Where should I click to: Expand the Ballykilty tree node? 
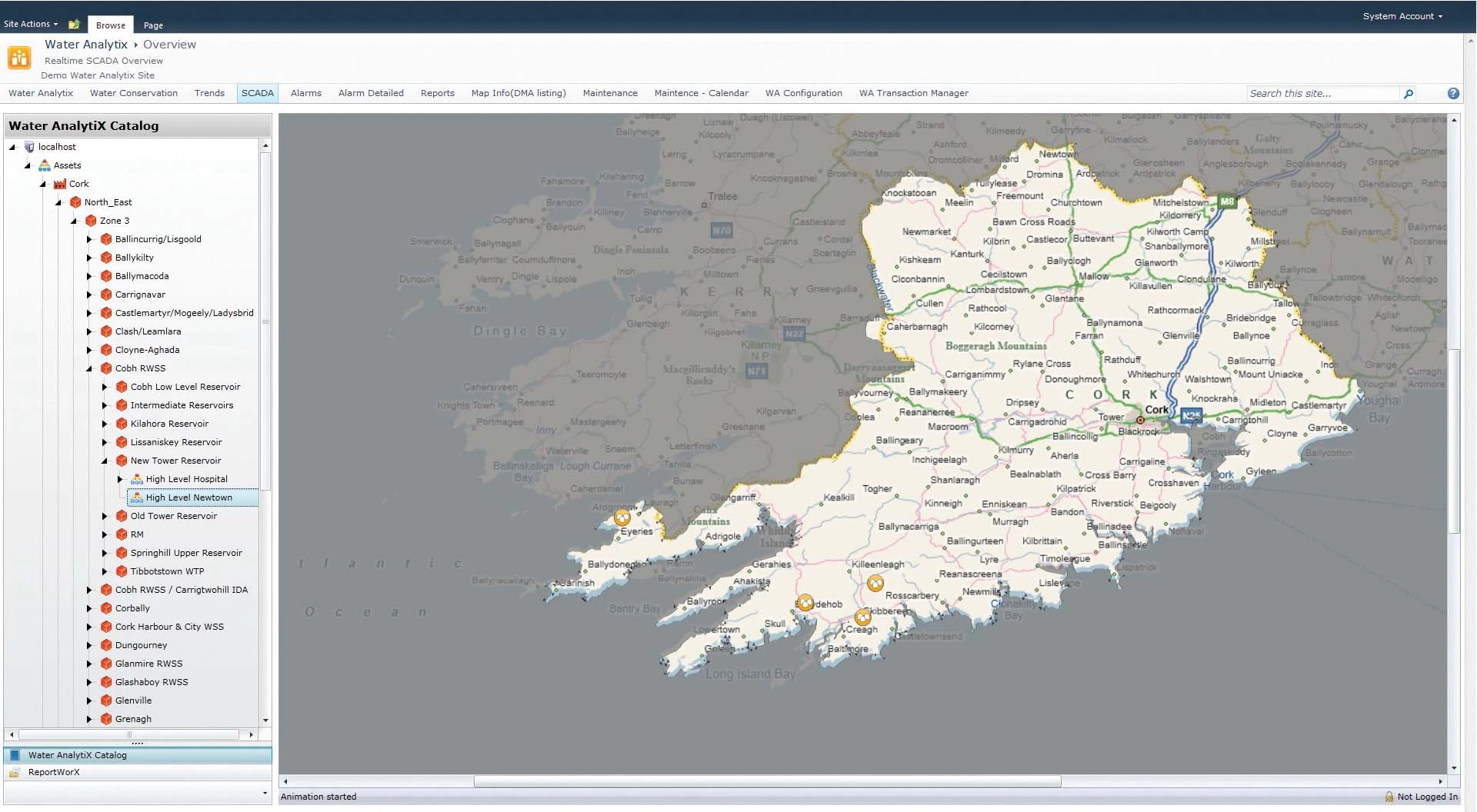[89, 258]
